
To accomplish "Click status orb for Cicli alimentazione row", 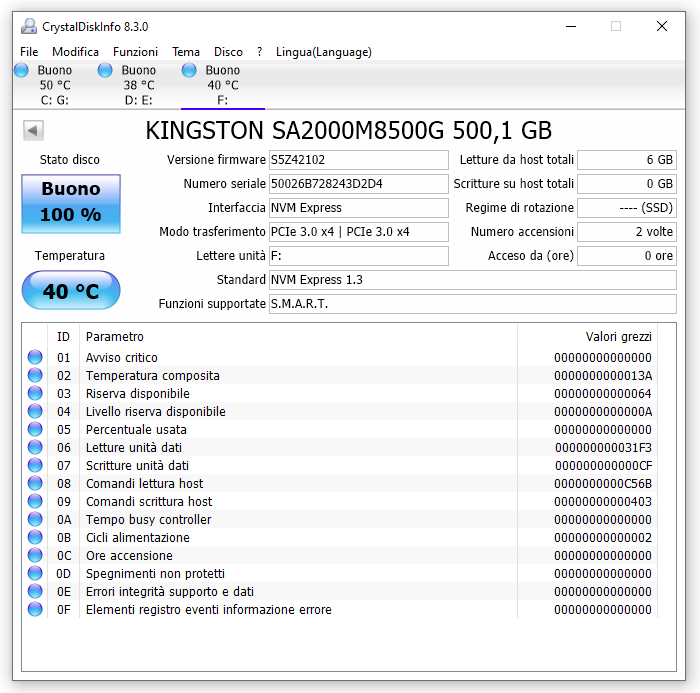I will pos(35,537).
